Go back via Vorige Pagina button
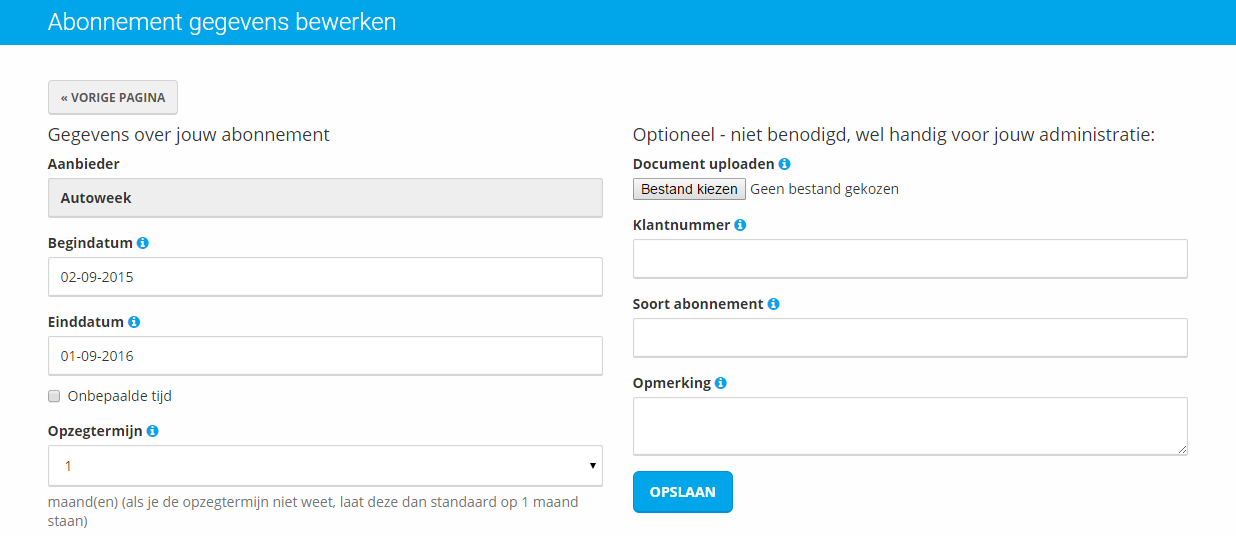The height and width of the screenshot is (536, 1236). 113,98
